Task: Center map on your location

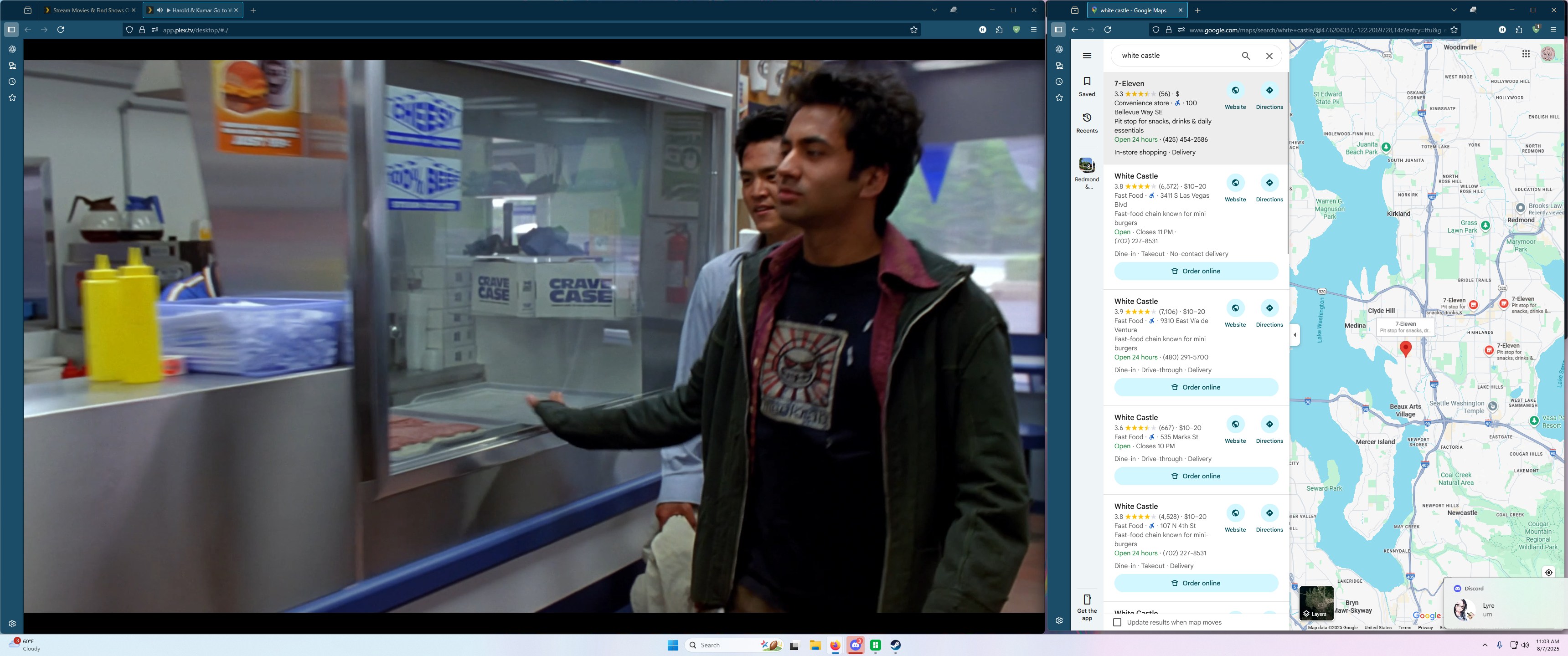Action: [x=1548, y=572]
